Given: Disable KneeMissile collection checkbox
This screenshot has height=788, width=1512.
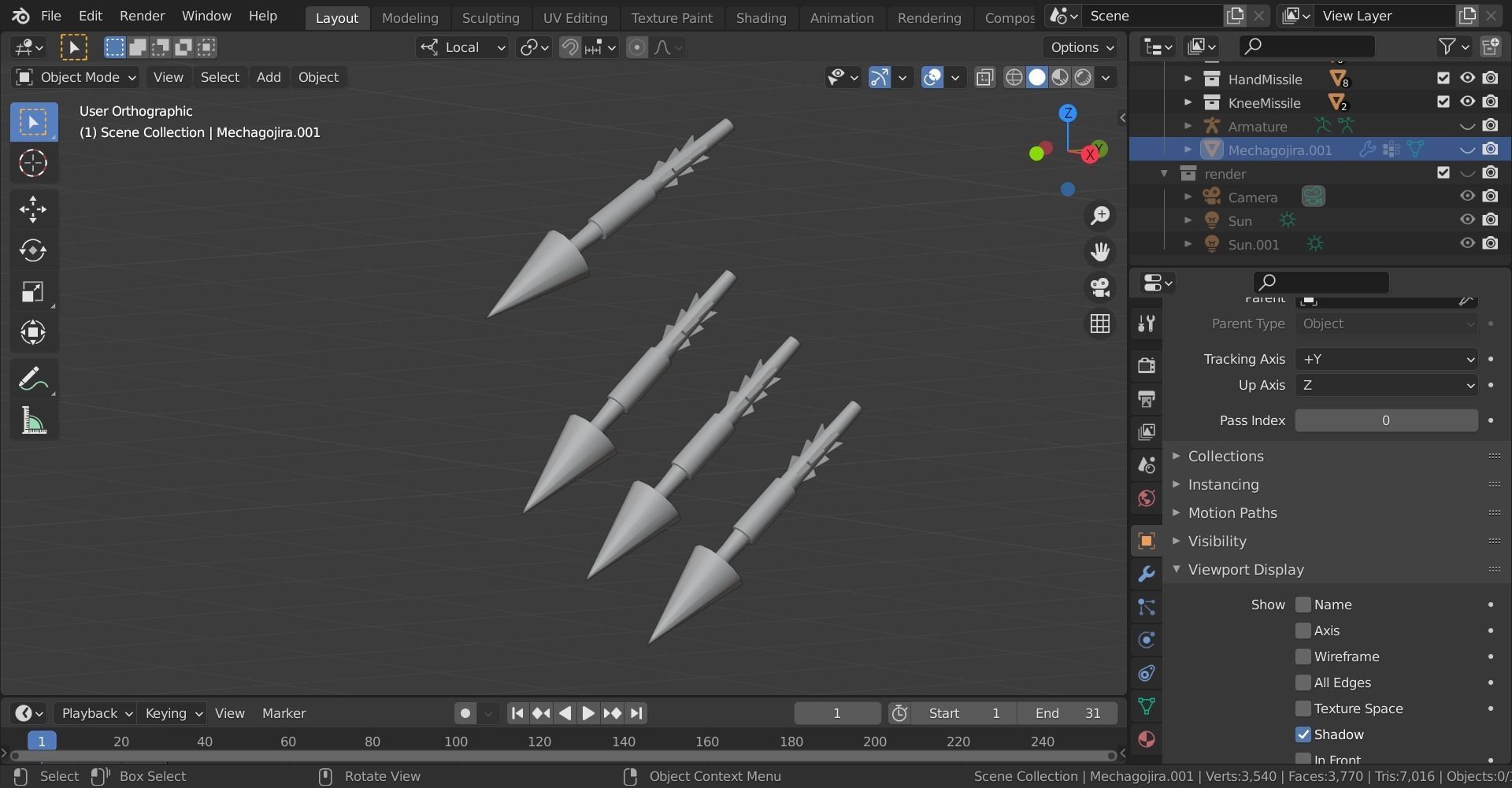Looking at the screenshot, I should [x=1443, y=102].
